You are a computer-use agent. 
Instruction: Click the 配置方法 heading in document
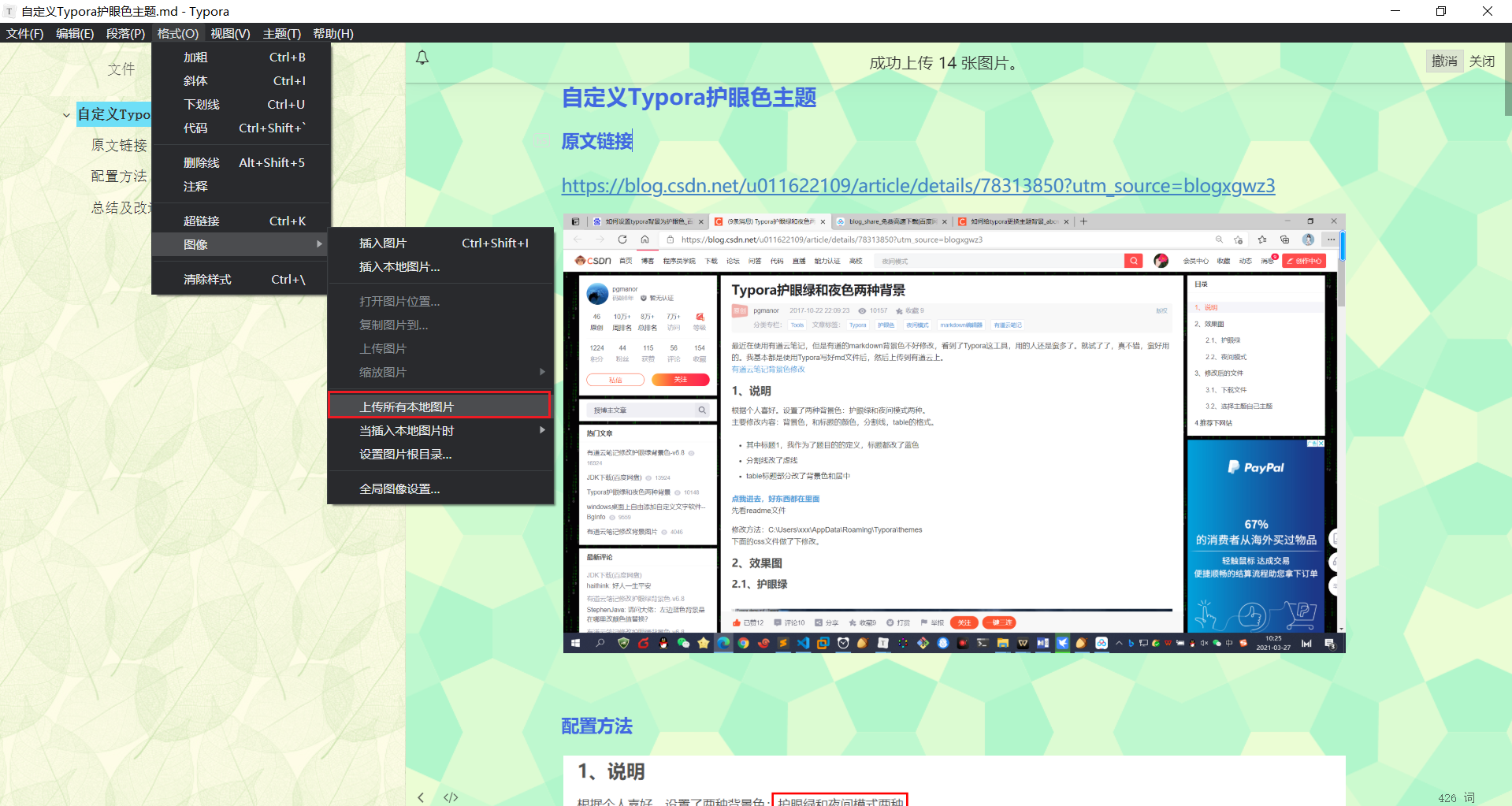(x=596, y=726)
